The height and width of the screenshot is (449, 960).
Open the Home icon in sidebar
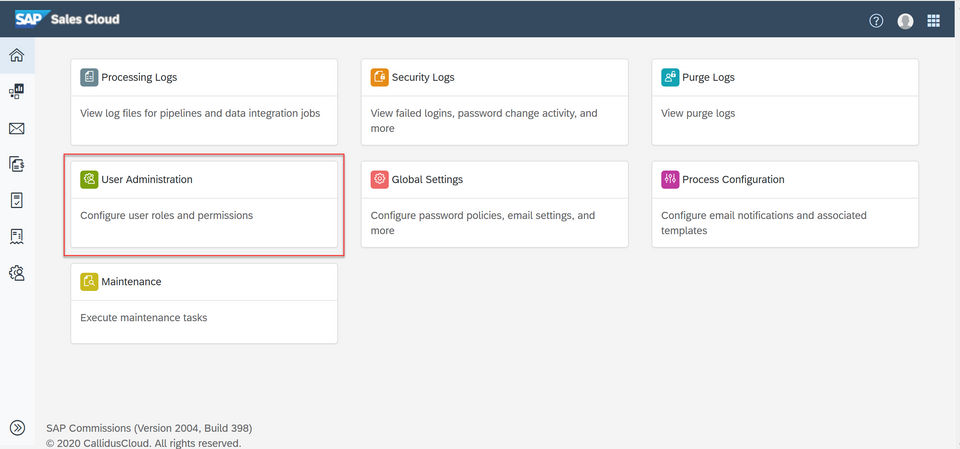click(17, 56)
